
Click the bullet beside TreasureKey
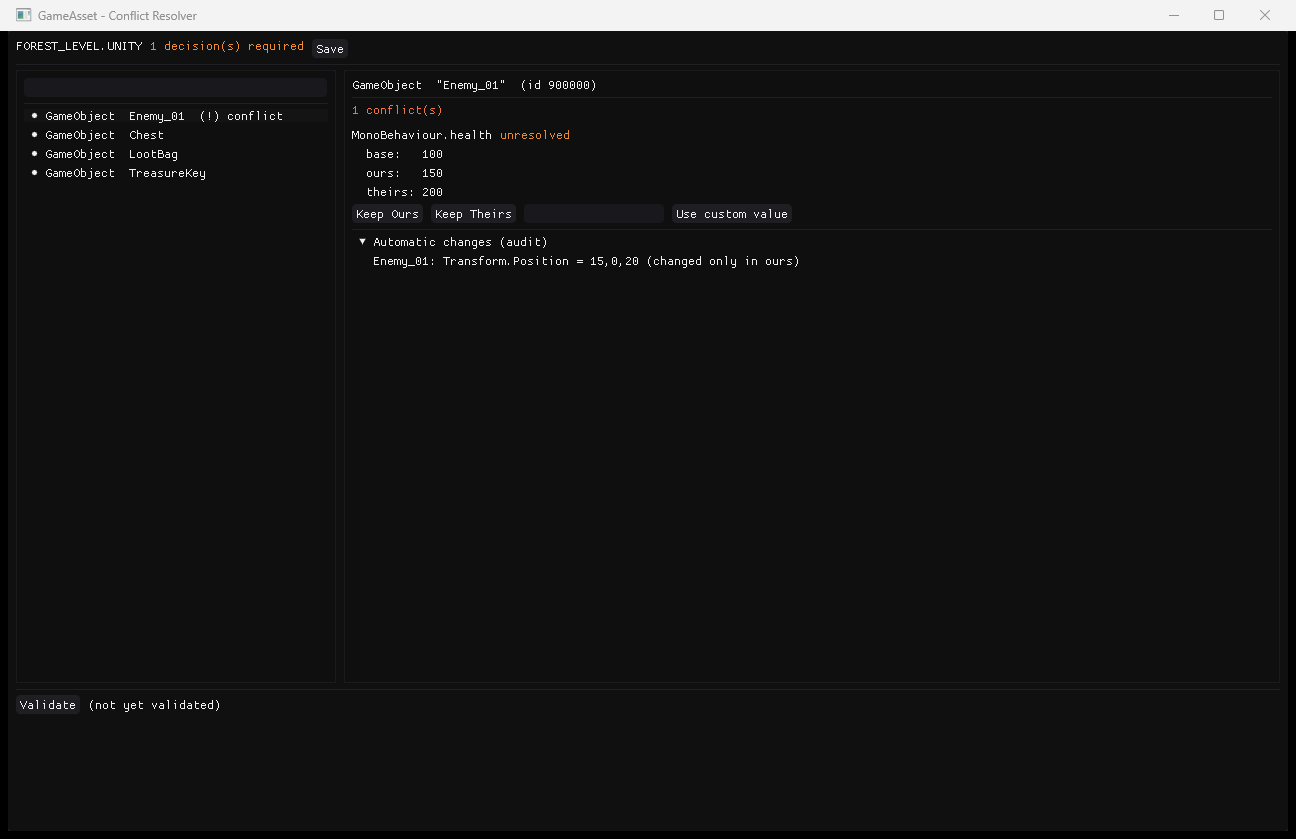(x=34, y=173)
